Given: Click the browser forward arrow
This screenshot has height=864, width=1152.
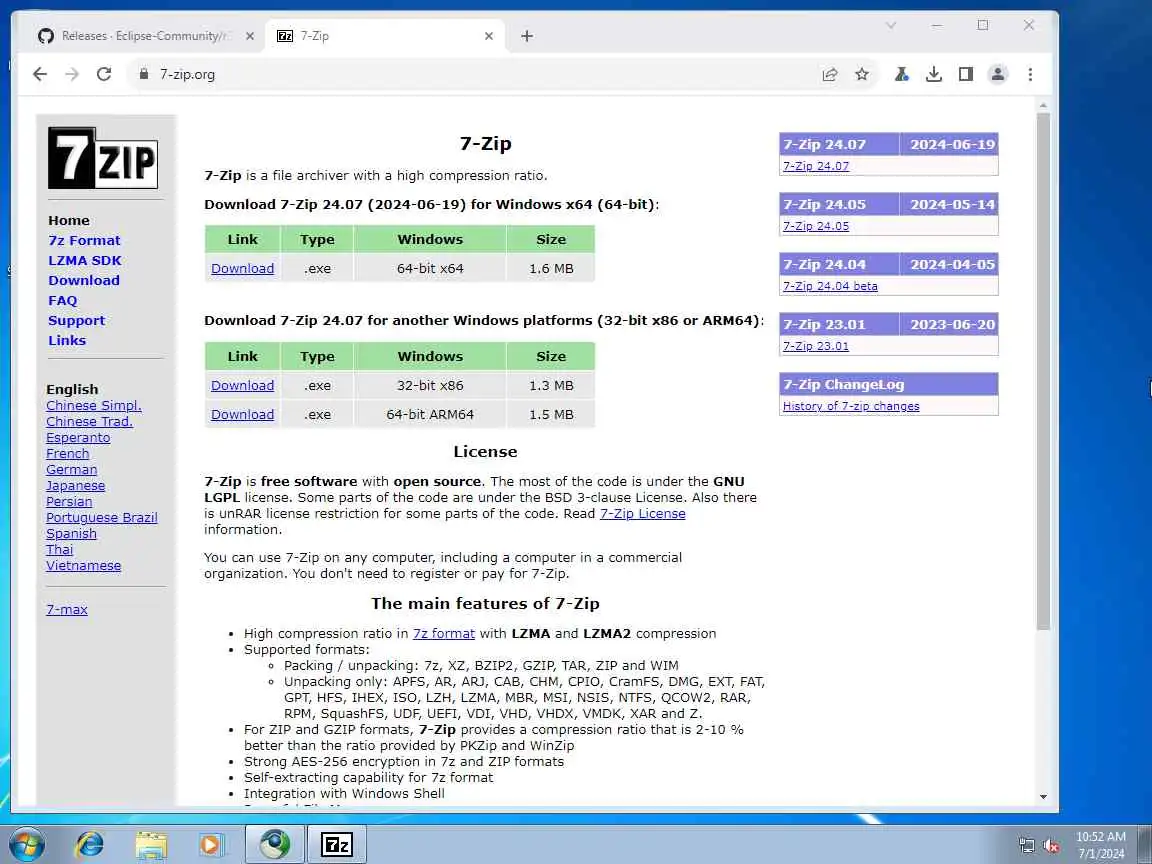Looking at the screenshot, I should pos(72,74).
